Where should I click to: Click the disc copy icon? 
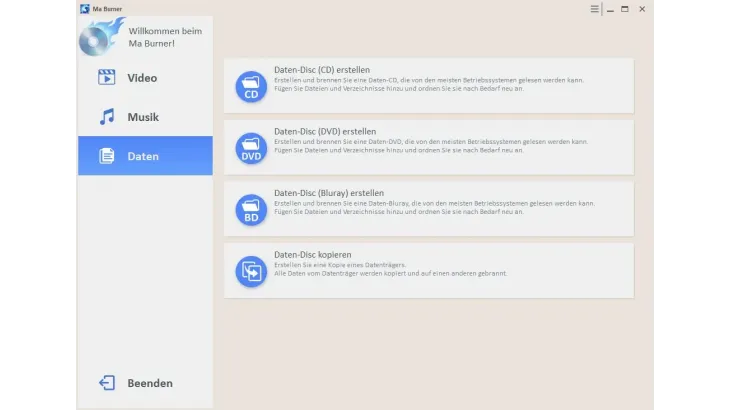click(x=251, y=271)
